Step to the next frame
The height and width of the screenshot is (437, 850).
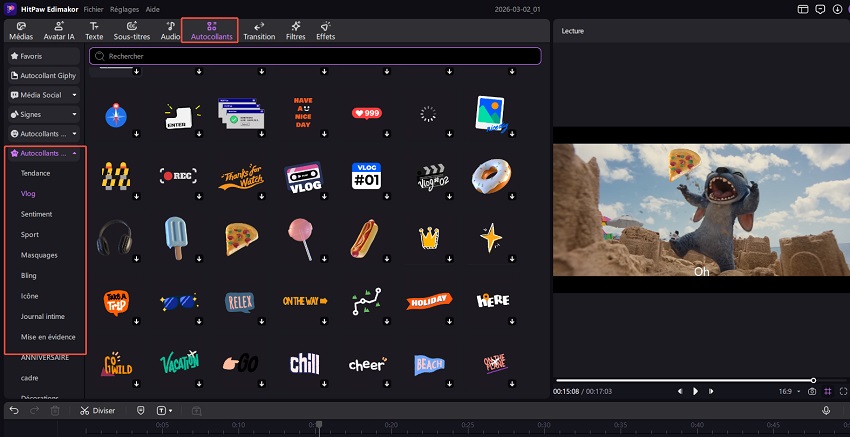[x=711, y=391]
